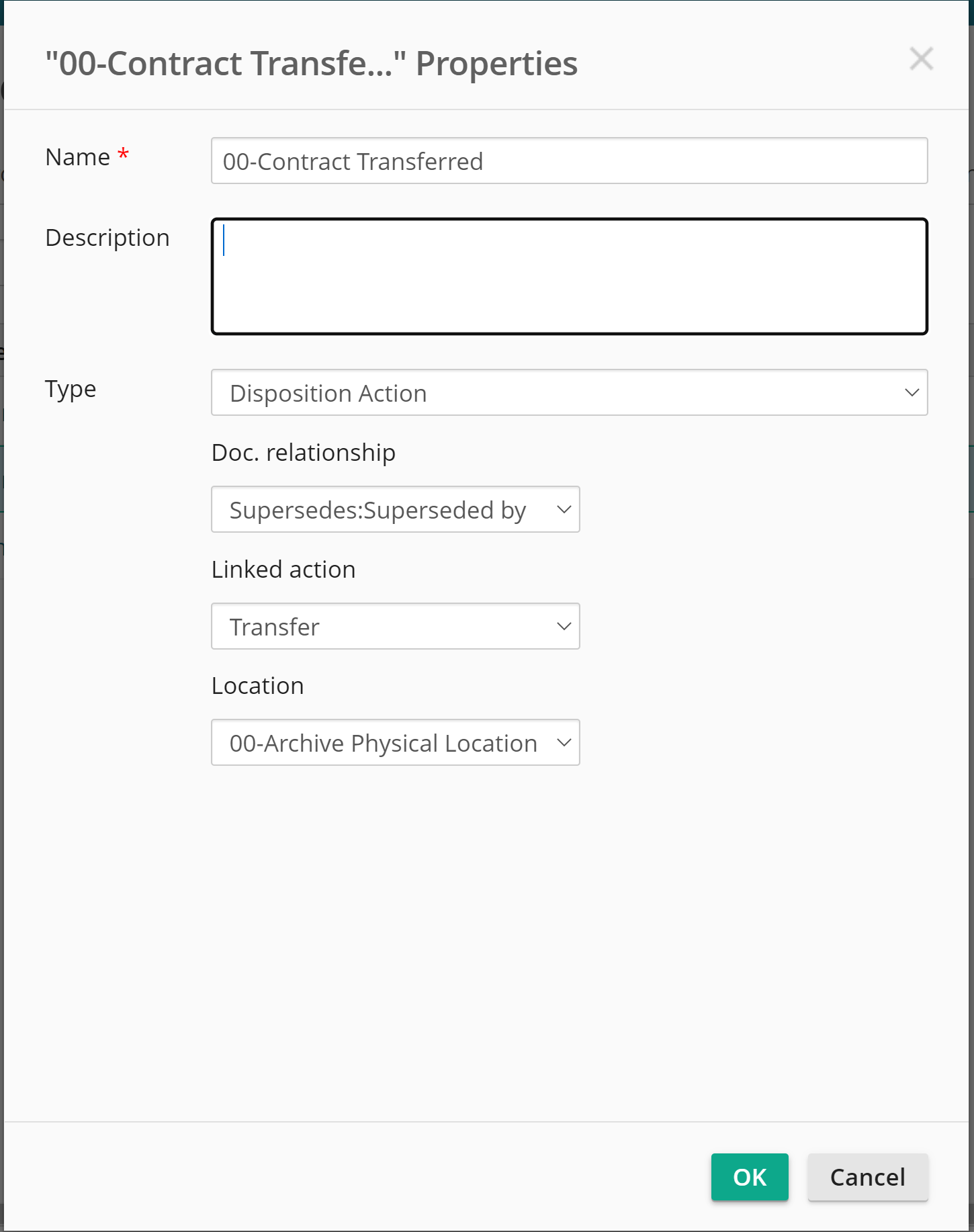Click the chevron arrow of Type field
Image resolution: width=974 pixels, height=1232 pixels.
(912, 393)
